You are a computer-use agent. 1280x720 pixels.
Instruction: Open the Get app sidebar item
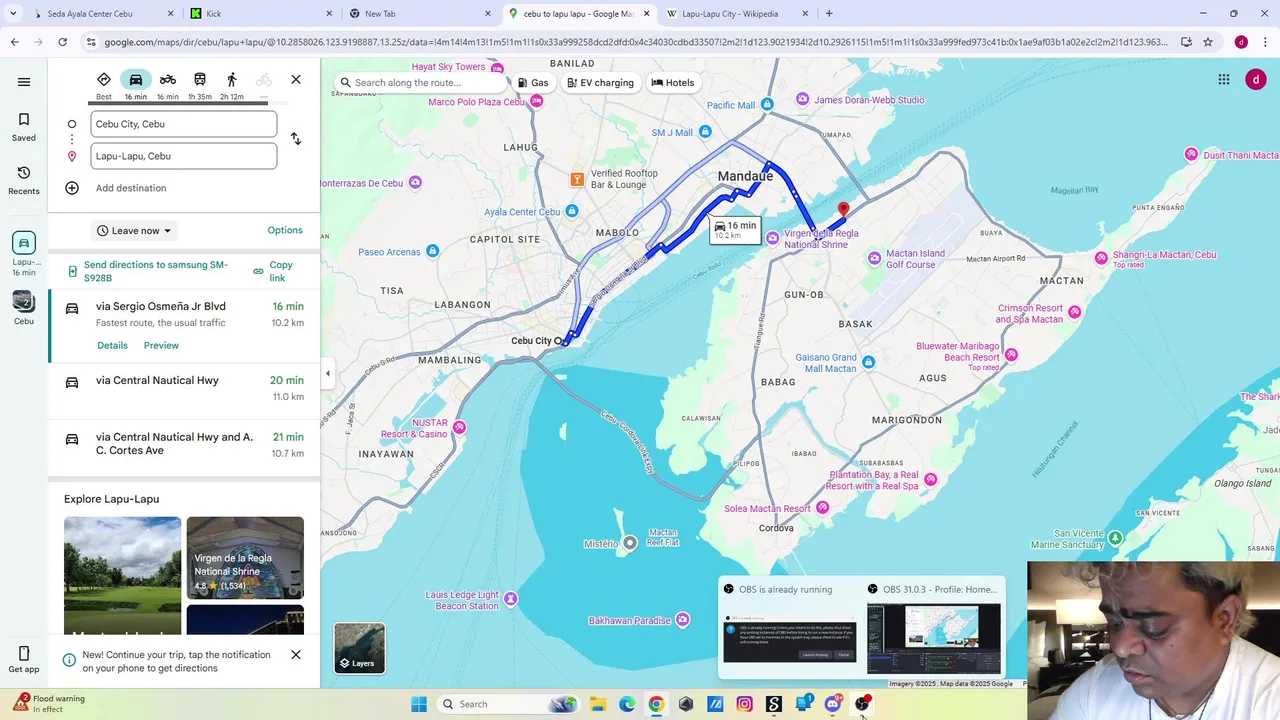pos(24,660)
